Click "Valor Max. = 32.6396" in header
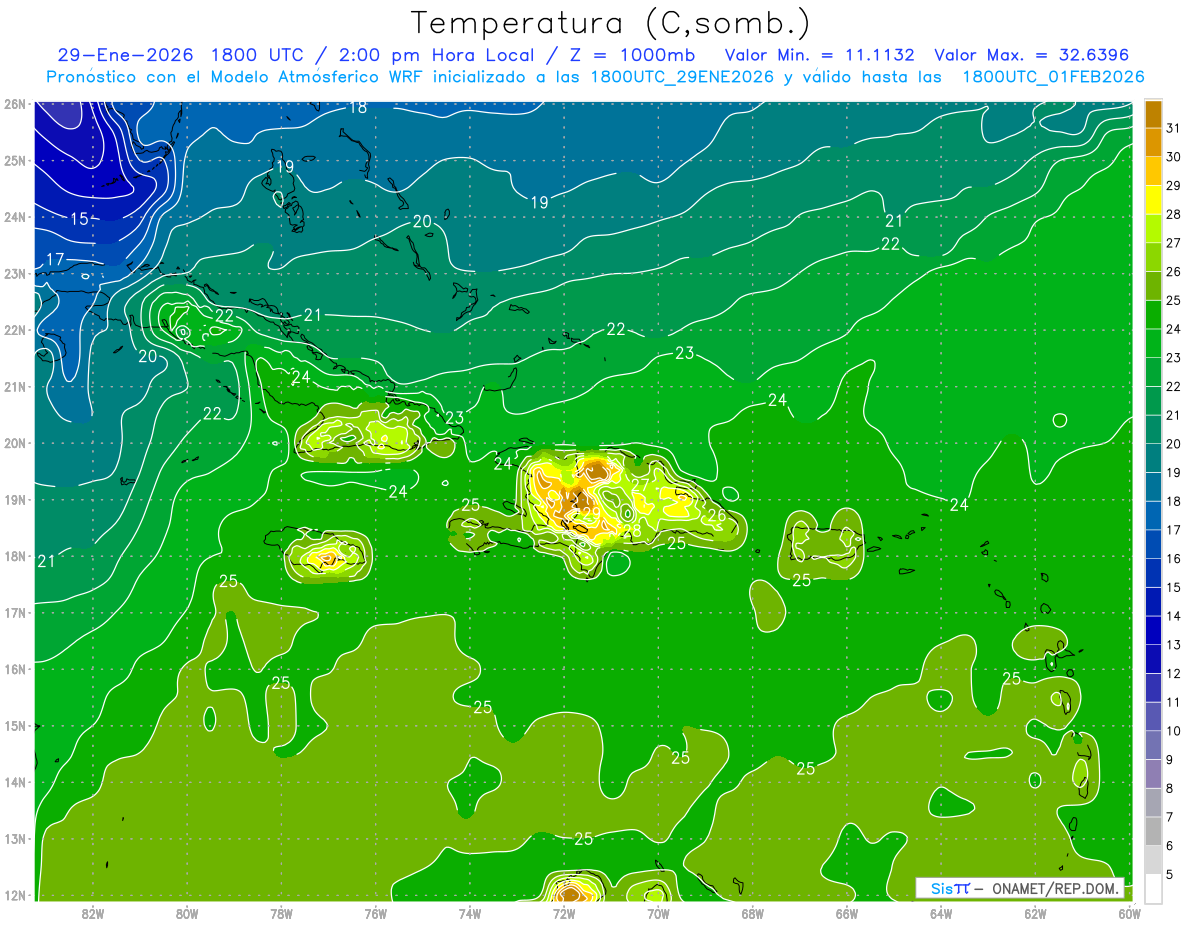Viewport: 1200px width, 927px height. 1032,55
